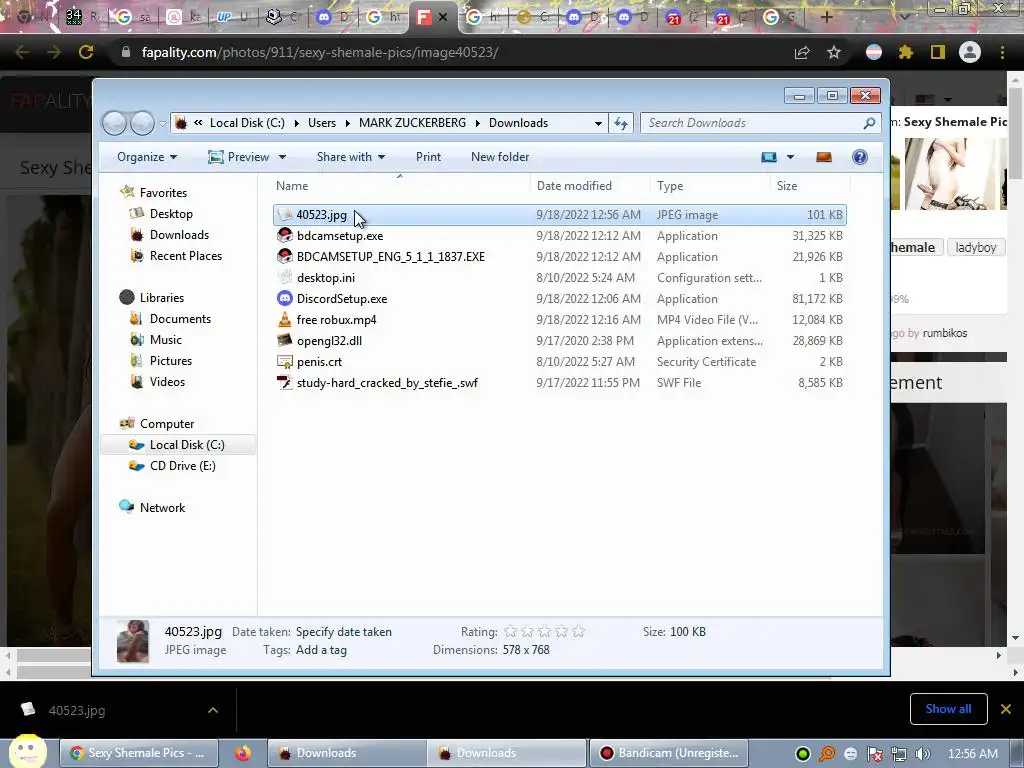Select Network in navigation pane

pos(162,507)
